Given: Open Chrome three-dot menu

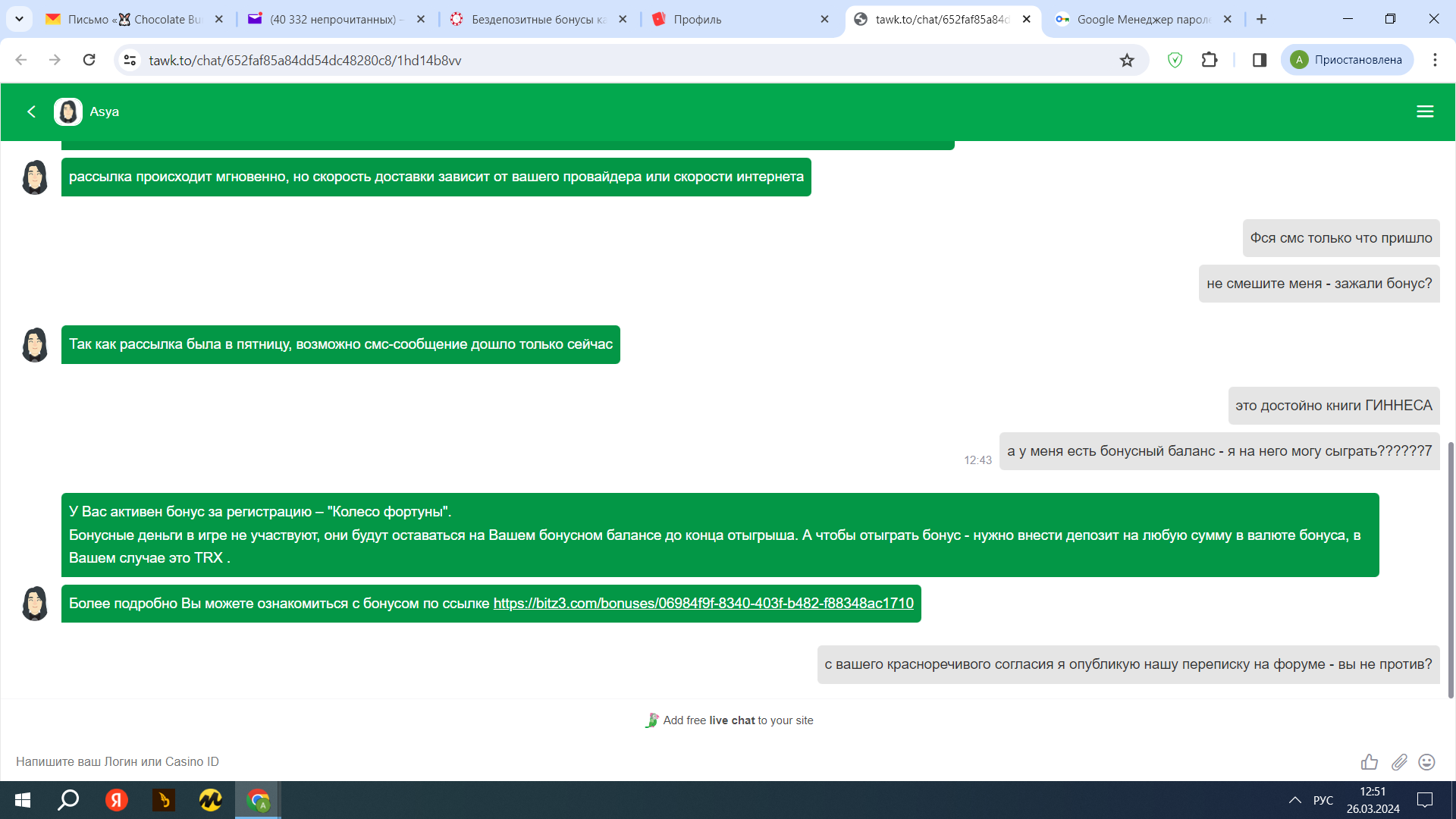Looking at the screenshot, I should pyautogui.click(x=1435, y=60).
